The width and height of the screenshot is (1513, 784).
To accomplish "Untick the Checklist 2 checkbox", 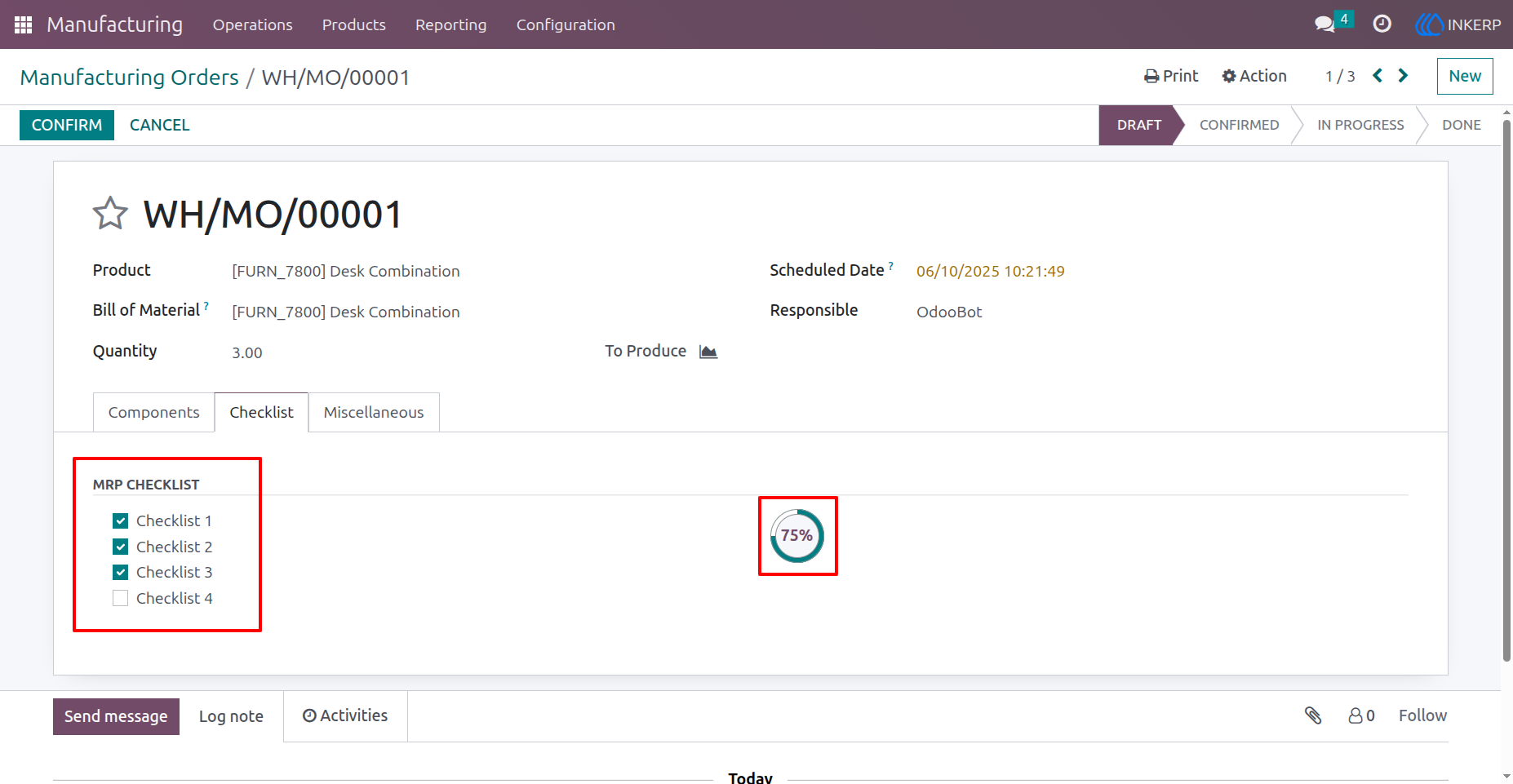I will pos(121,547).
